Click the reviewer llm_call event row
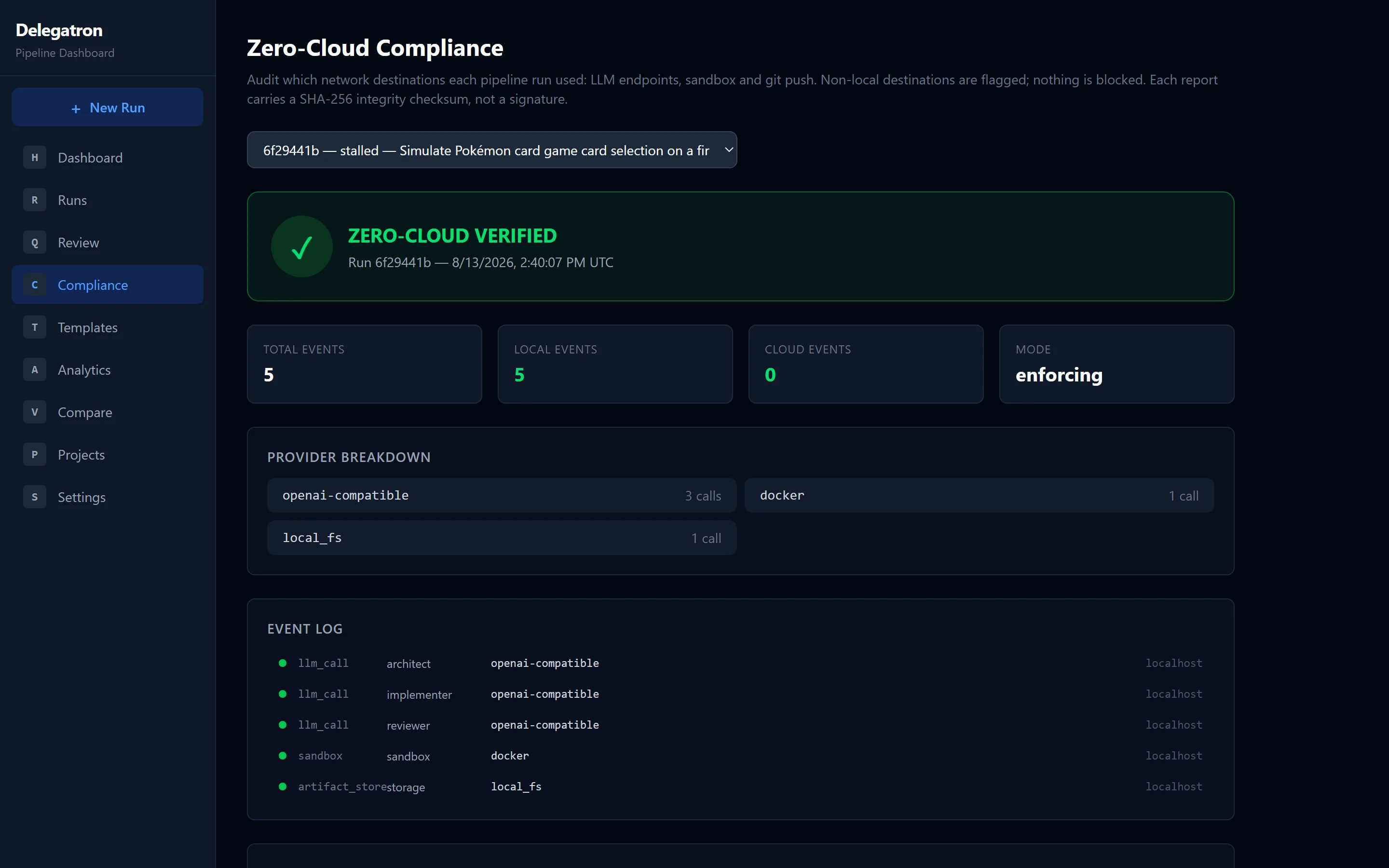This screenshot has height=868, width=1389. click(740, 725)
